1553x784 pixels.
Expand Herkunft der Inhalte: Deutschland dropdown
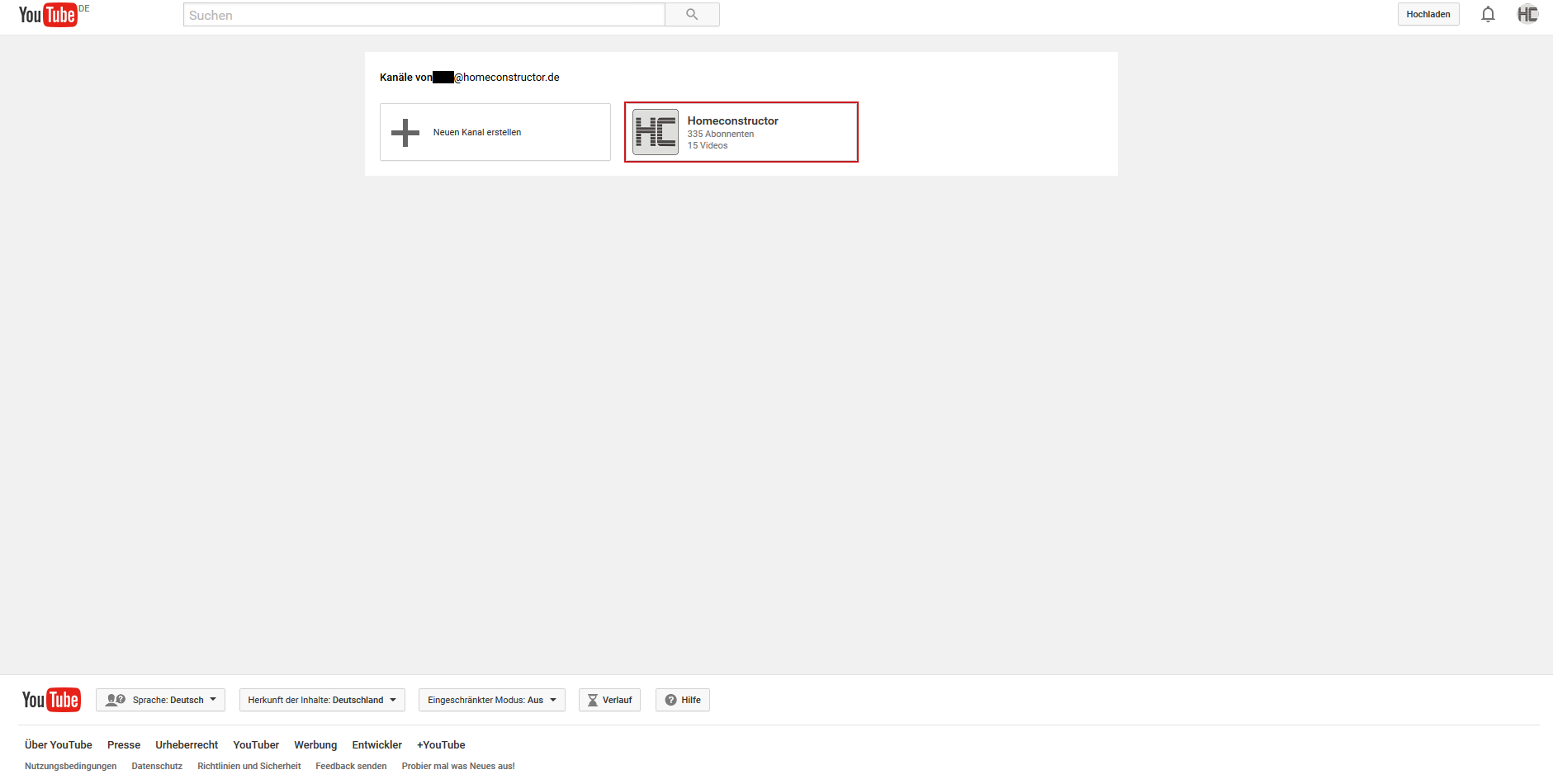(322, 700)
